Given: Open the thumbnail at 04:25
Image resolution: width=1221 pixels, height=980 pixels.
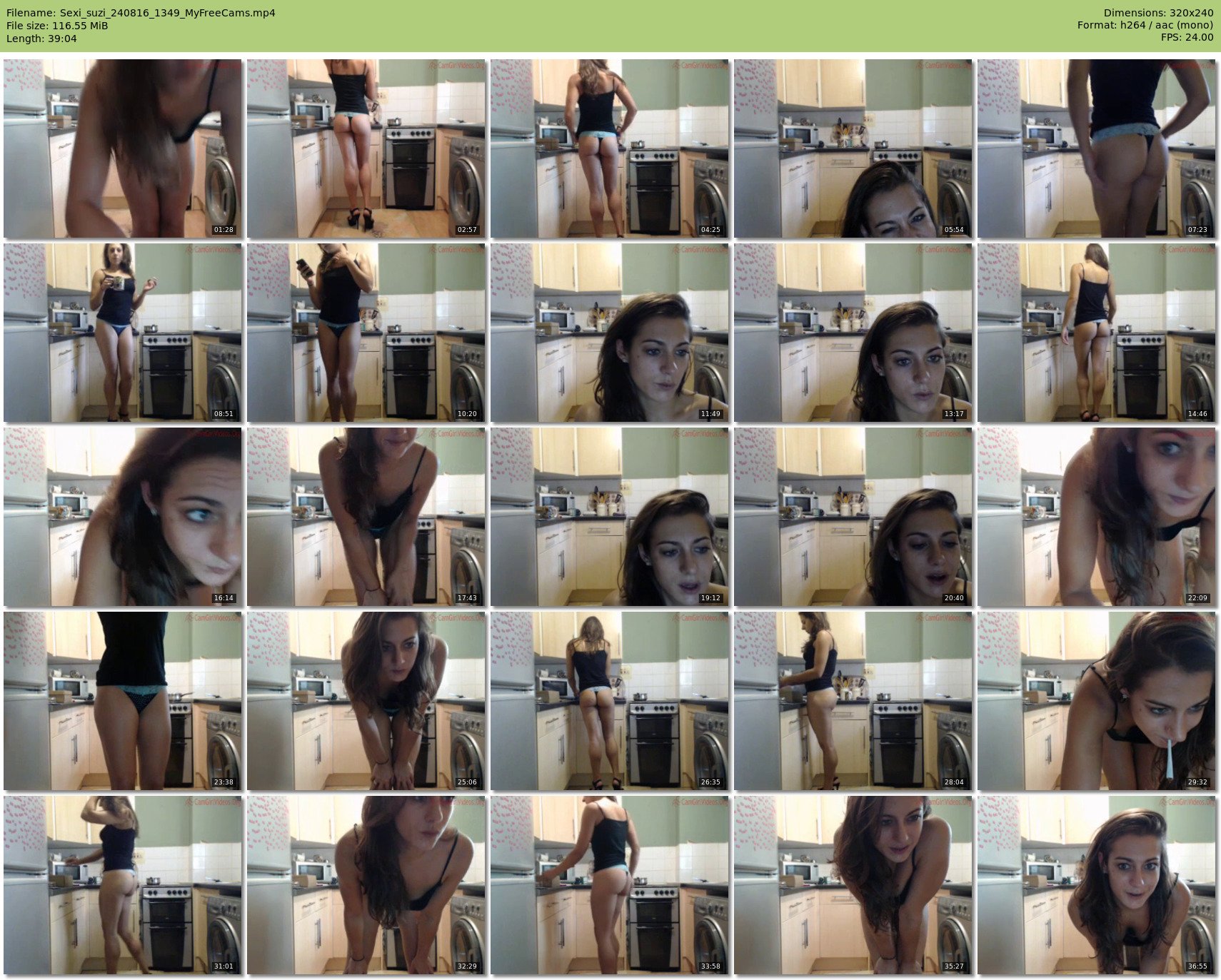Looking at the screenshot, I should 610,148.
